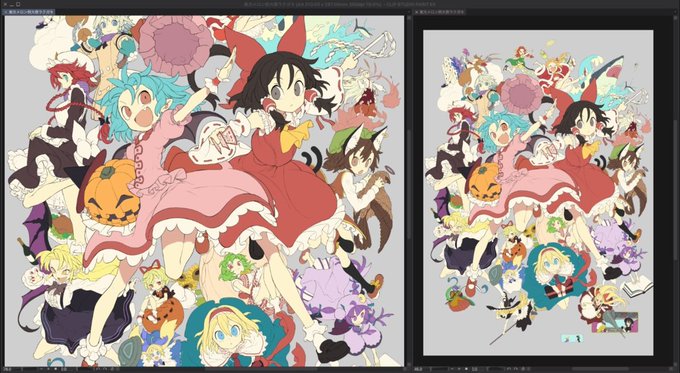Click rotate left icon in right pane bar

click(508, 369)
